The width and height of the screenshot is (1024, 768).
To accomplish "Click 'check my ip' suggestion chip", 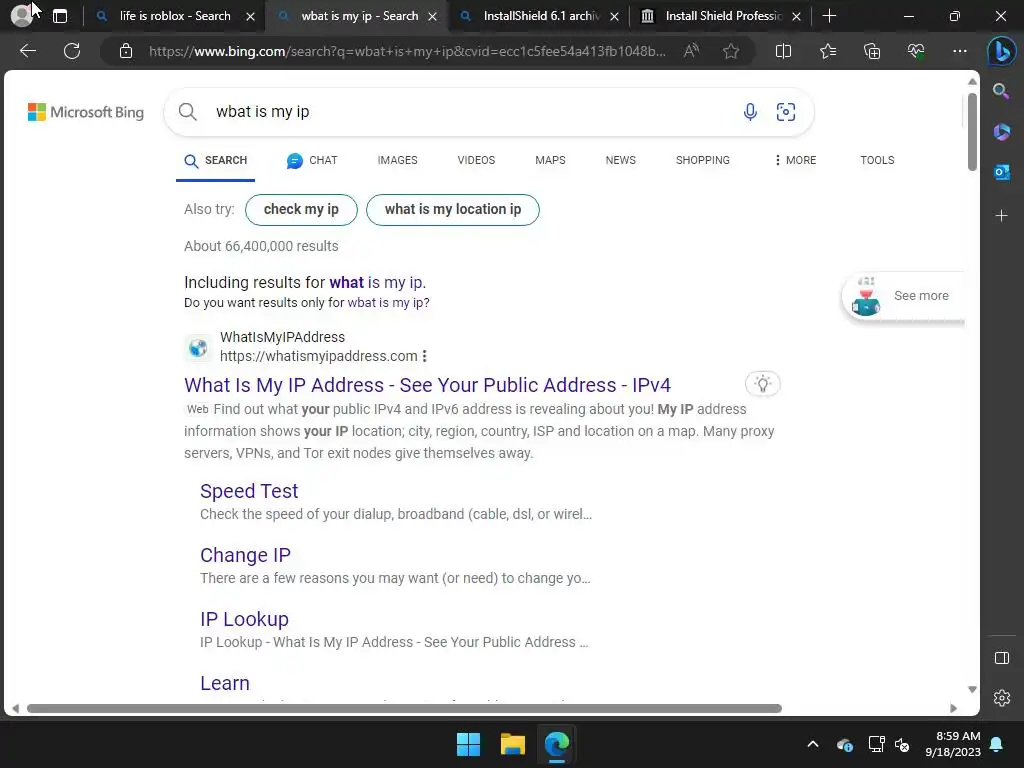I will coord(301,210).
